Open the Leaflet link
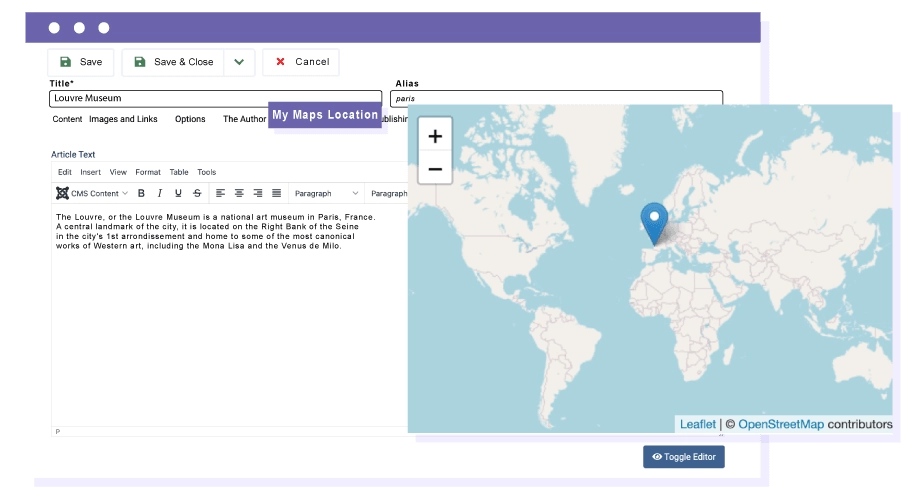 click(698, 424)
